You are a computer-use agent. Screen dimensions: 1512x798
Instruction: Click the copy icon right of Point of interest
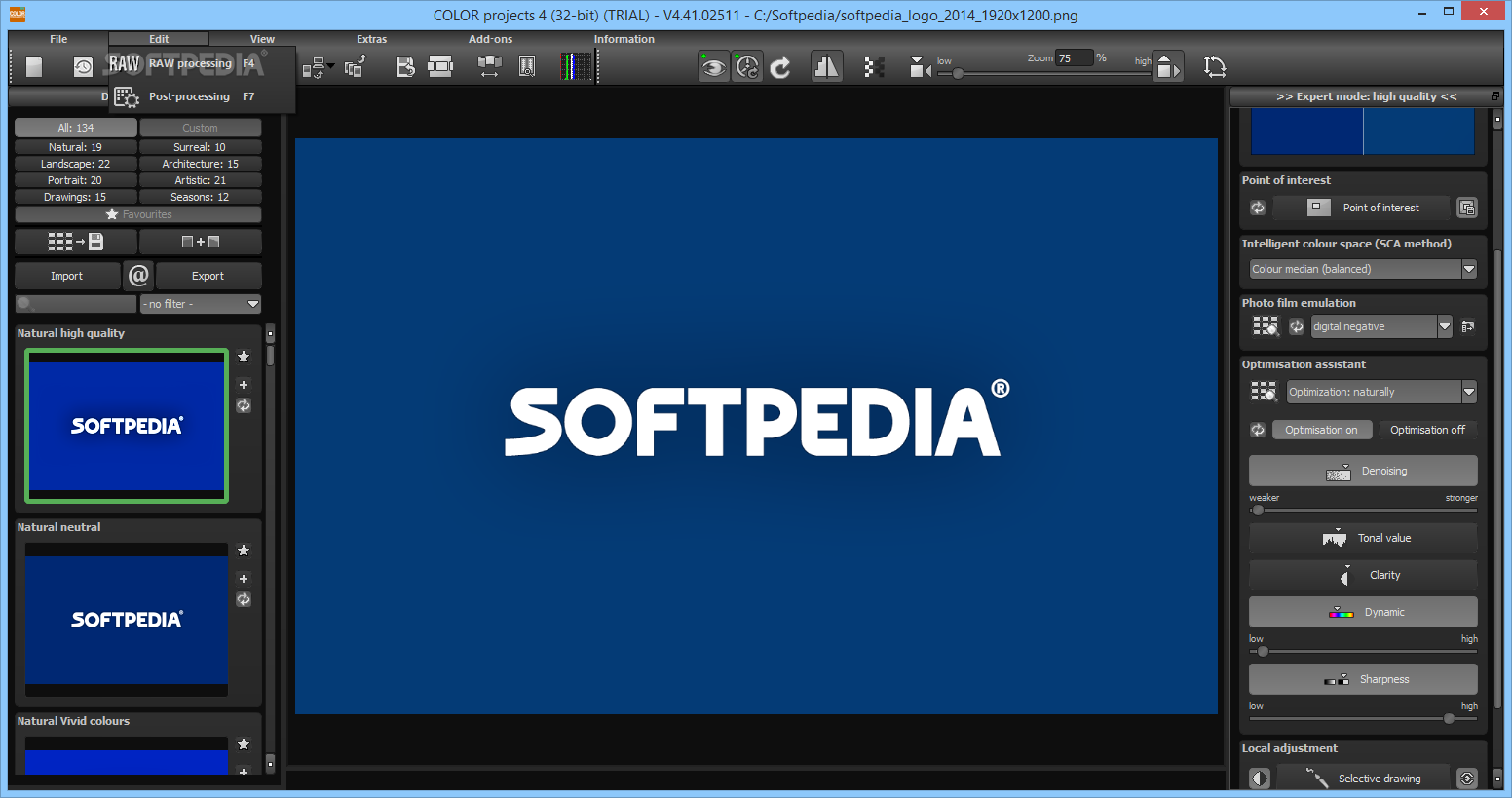(x=1467, y=208)
